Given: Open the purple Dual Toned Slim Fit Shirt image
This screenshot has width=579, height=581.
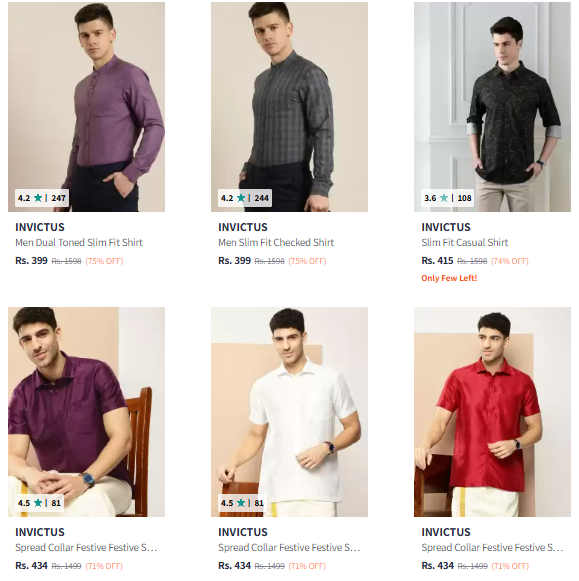Looking at the screenshot, I should coord(86,107).
